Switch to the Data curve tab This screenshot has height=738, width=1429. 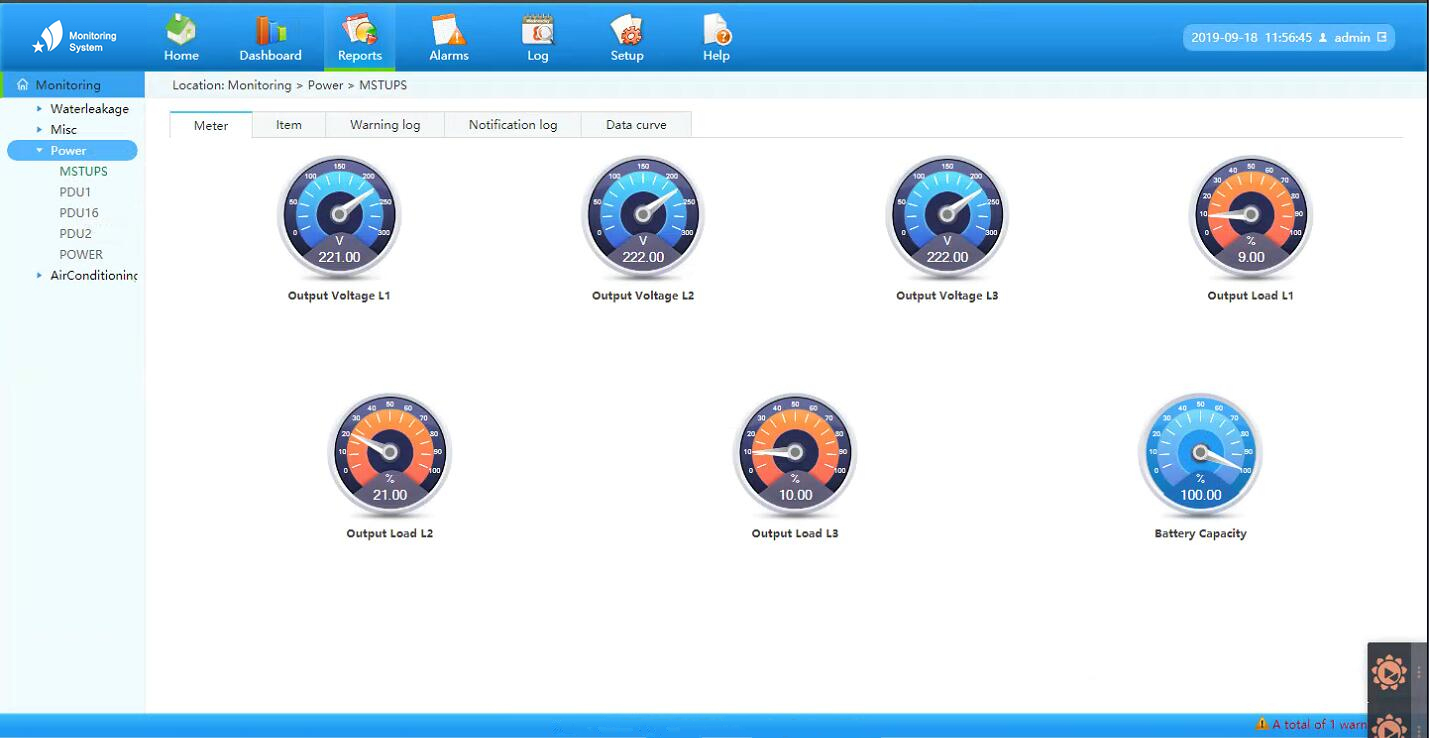[x=636, y=125]
